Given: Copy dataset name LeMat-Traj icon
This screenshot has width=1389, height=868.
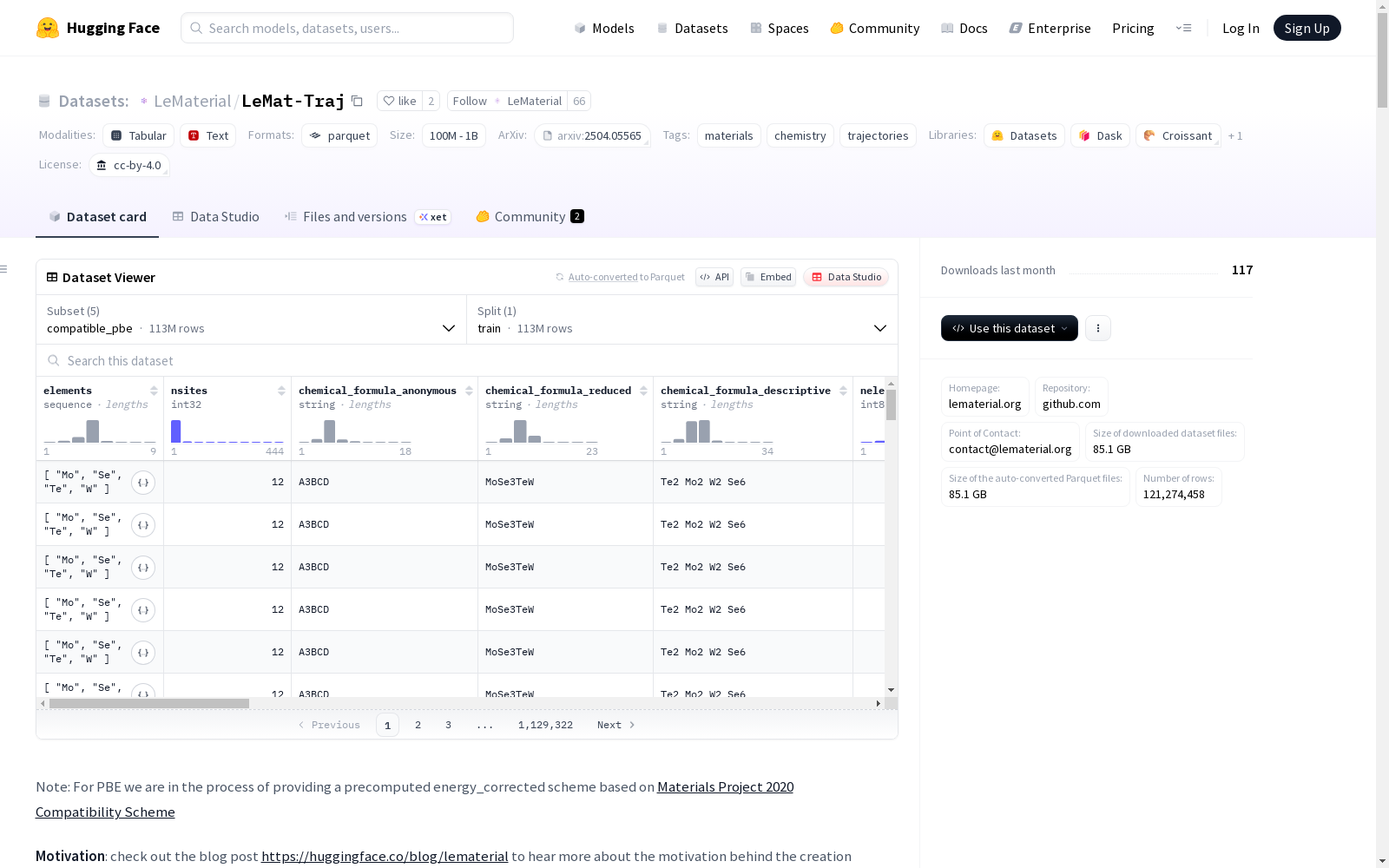Looking at the screenshot, I should coord(357,101).
